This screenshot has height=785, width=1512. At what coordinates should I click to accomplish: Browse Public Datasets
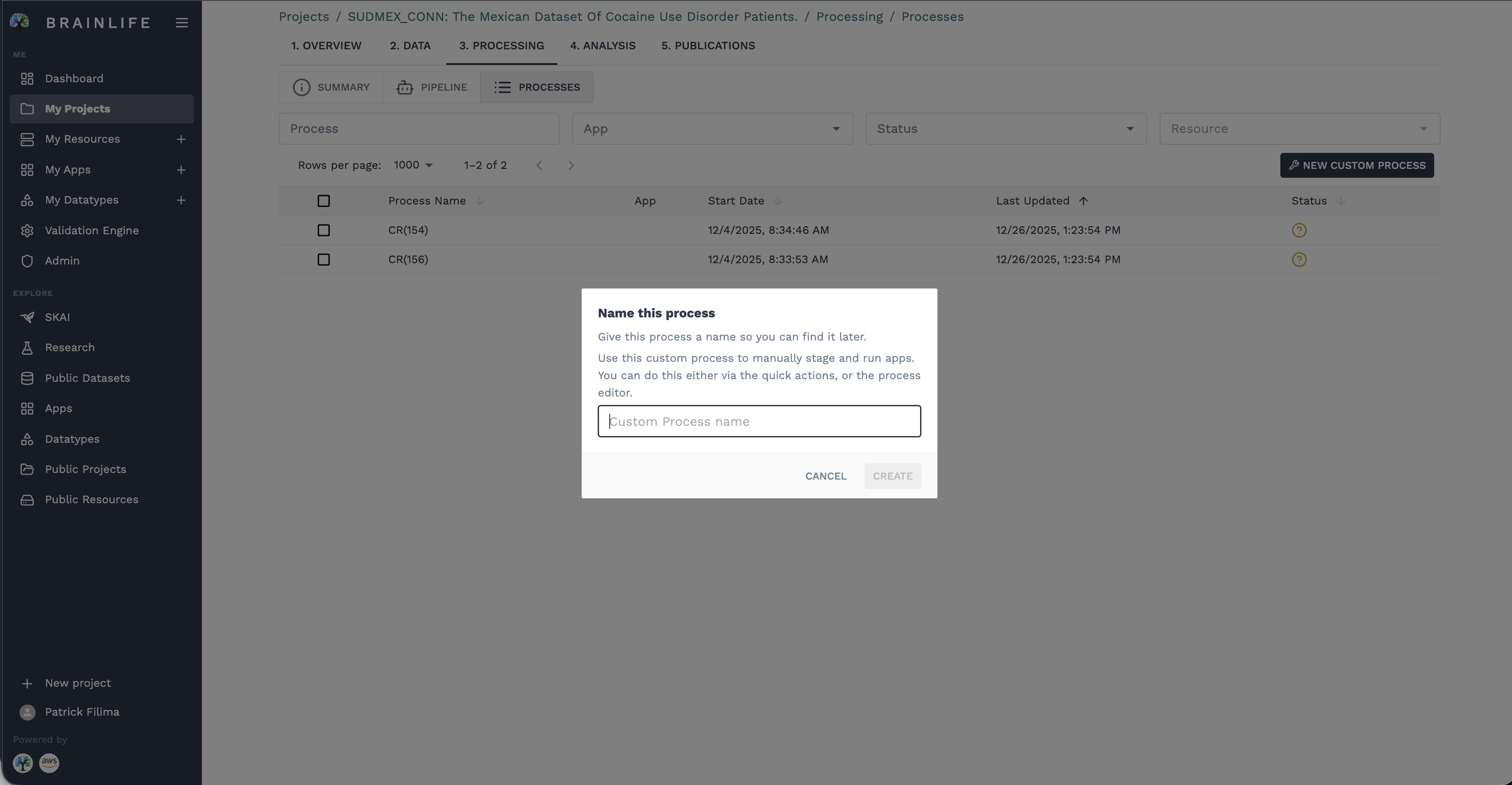point(101,378)
